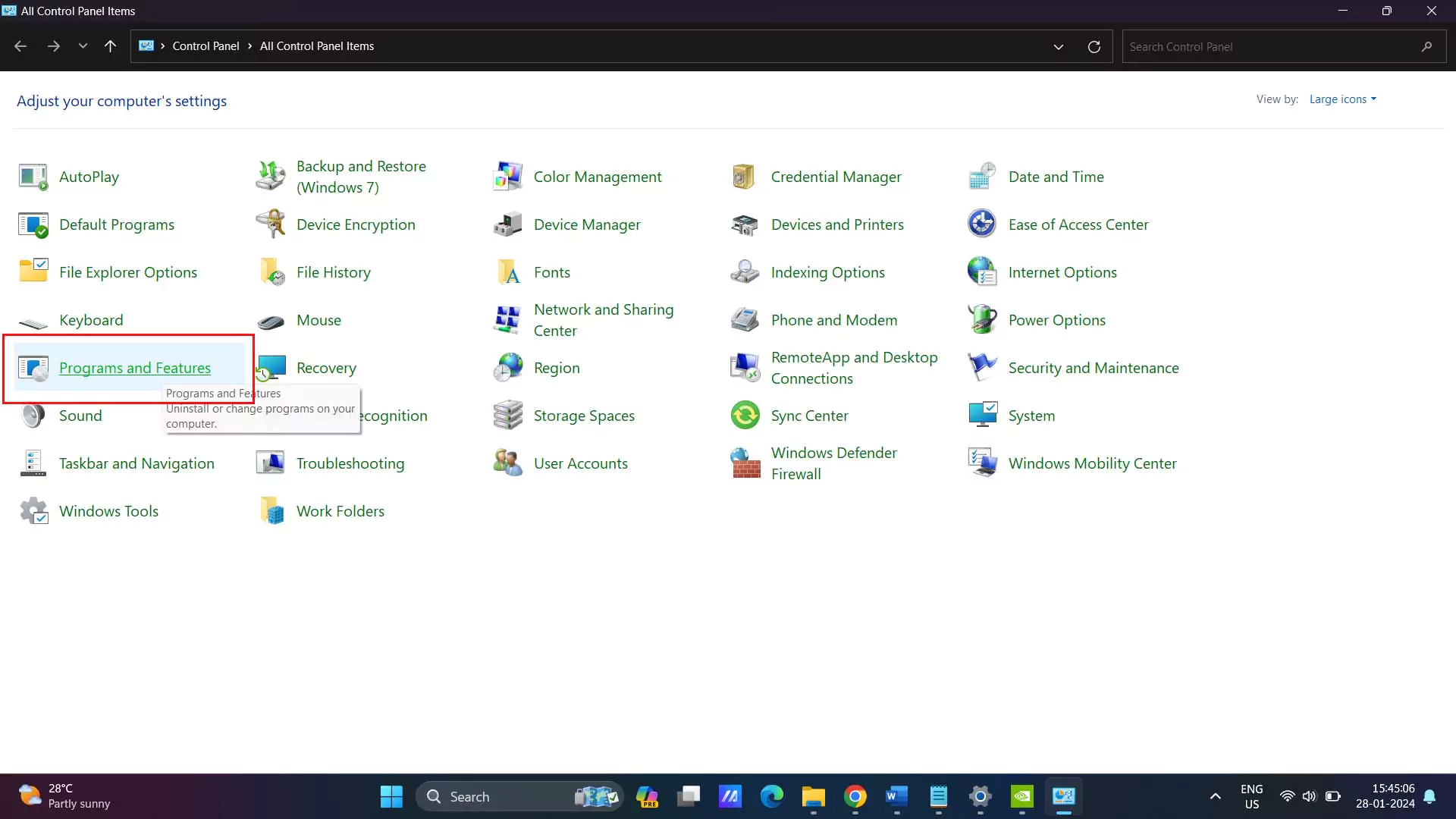Open the Windows Start menu
The height and width of the screenshot is (819, 1456).
(x=391, y=796)
